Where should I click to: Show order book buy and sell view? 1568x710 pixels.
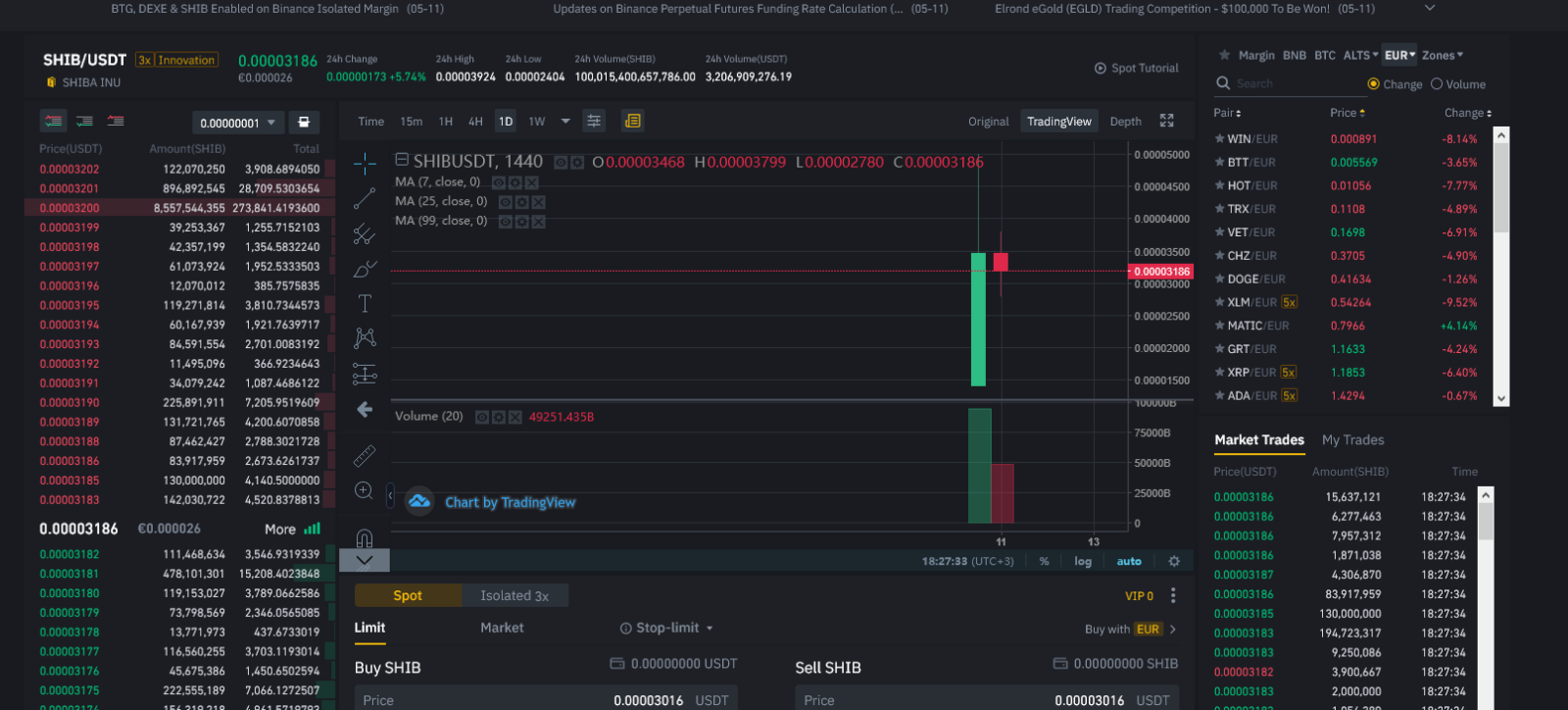pyautogui.click(x=53, y=121)
